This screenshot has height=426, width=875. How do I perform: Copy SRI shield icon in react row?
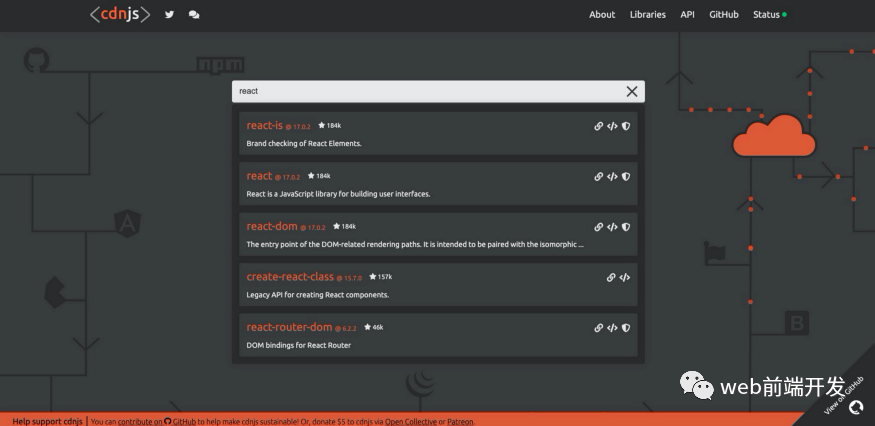point(626,176)
